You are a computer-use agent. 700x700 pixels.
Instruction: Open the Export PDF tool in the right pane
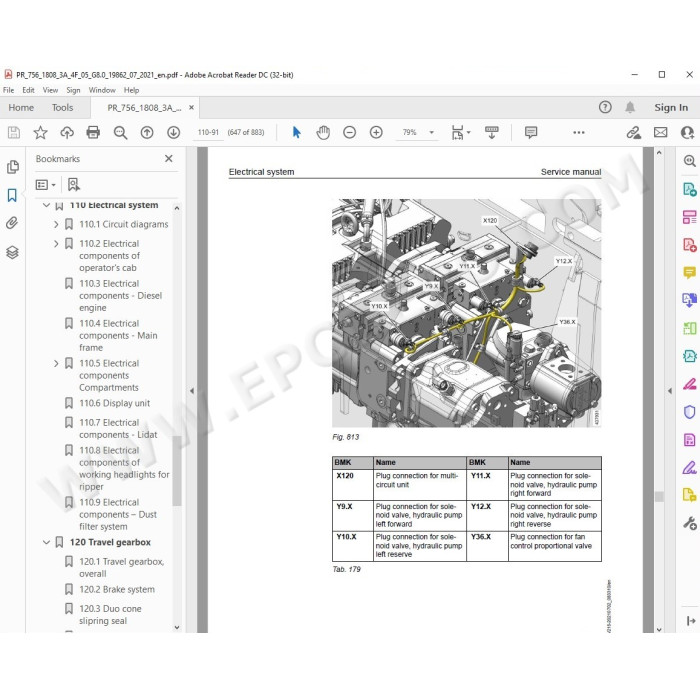click(x=689, y=189)
